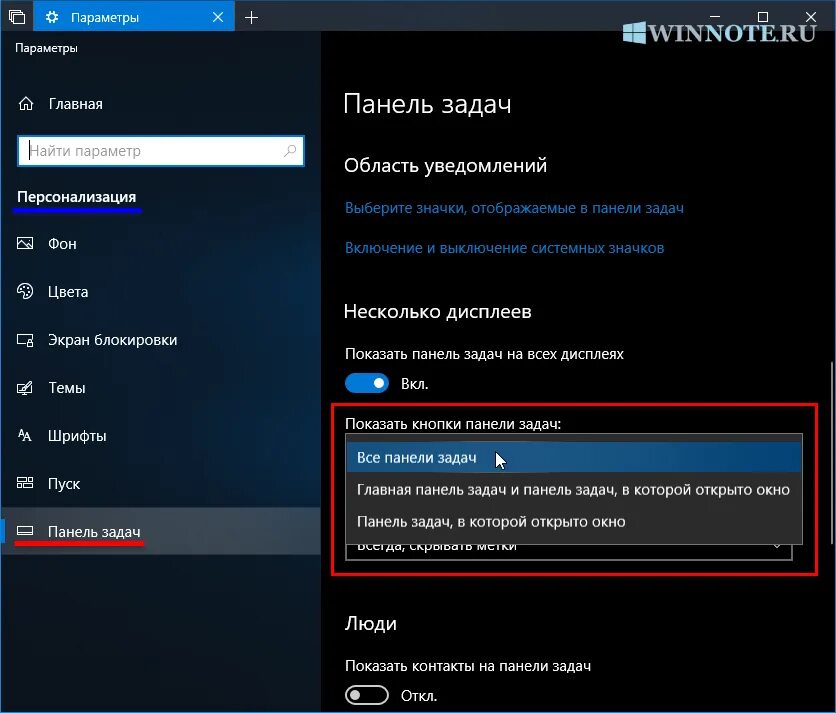Click the gear icon on Параметры tab
Image resolution: width=836 pixels, height=713 pixels.
tap(52, 17)
